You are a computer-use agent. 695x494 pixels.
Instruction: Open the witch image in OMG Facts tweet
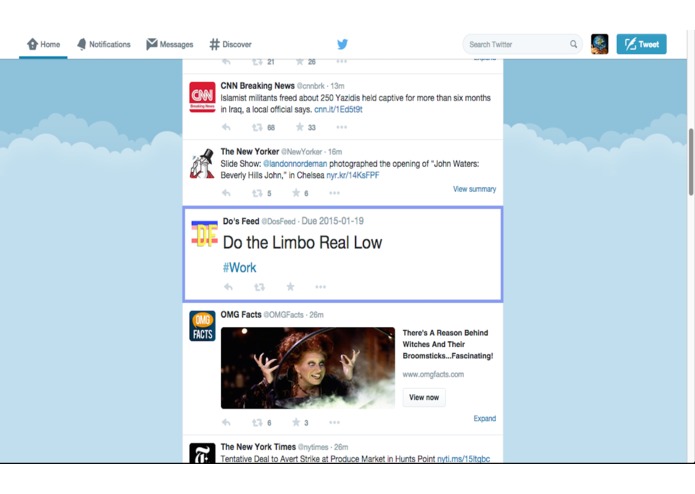click(308, 368)
